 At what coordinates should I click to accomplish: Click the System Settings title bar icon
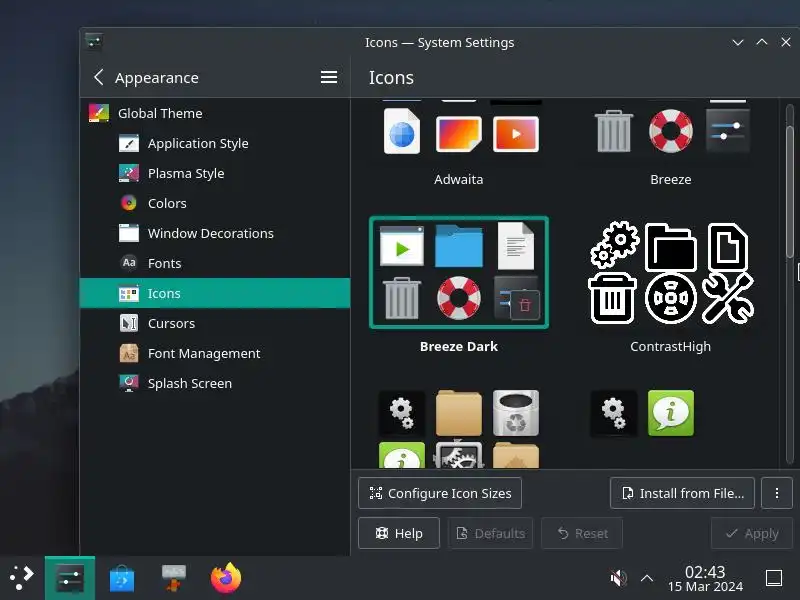pos(94,42)
